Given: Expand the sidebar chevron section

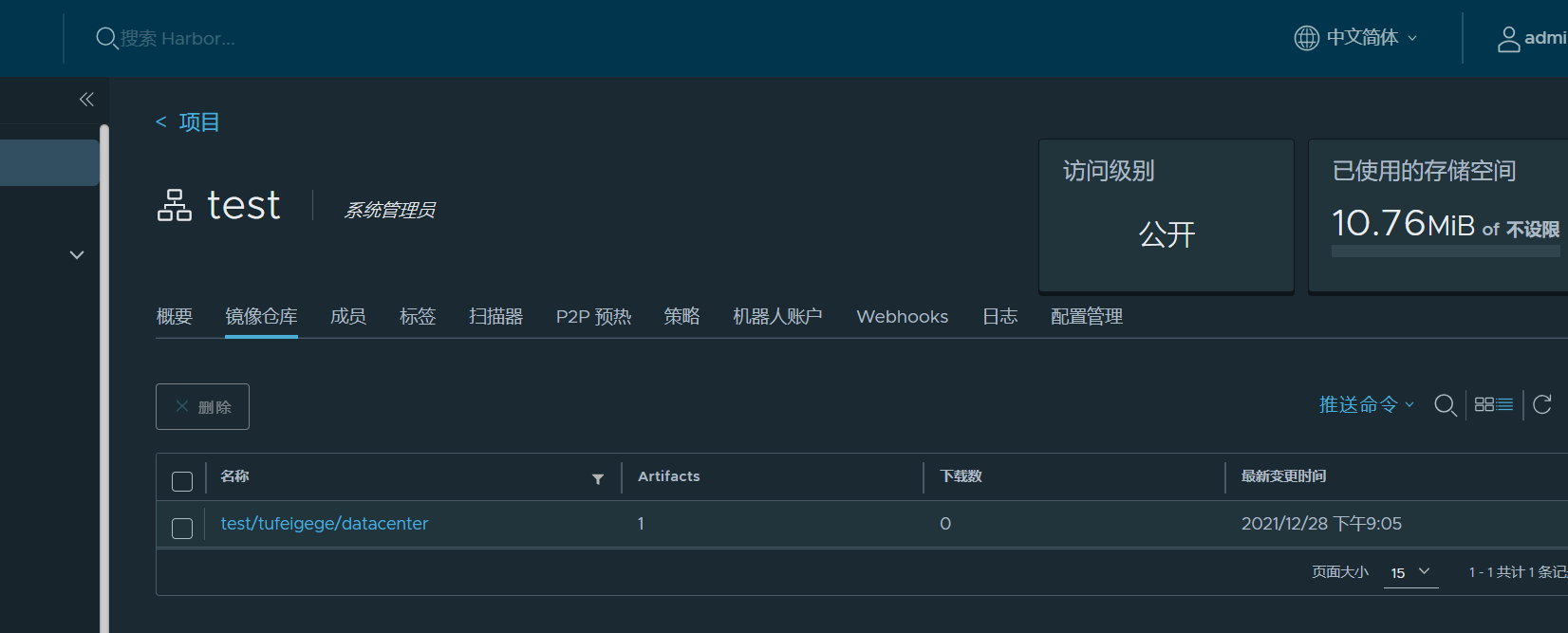Looking at the screenshot, I should point(77,254).
